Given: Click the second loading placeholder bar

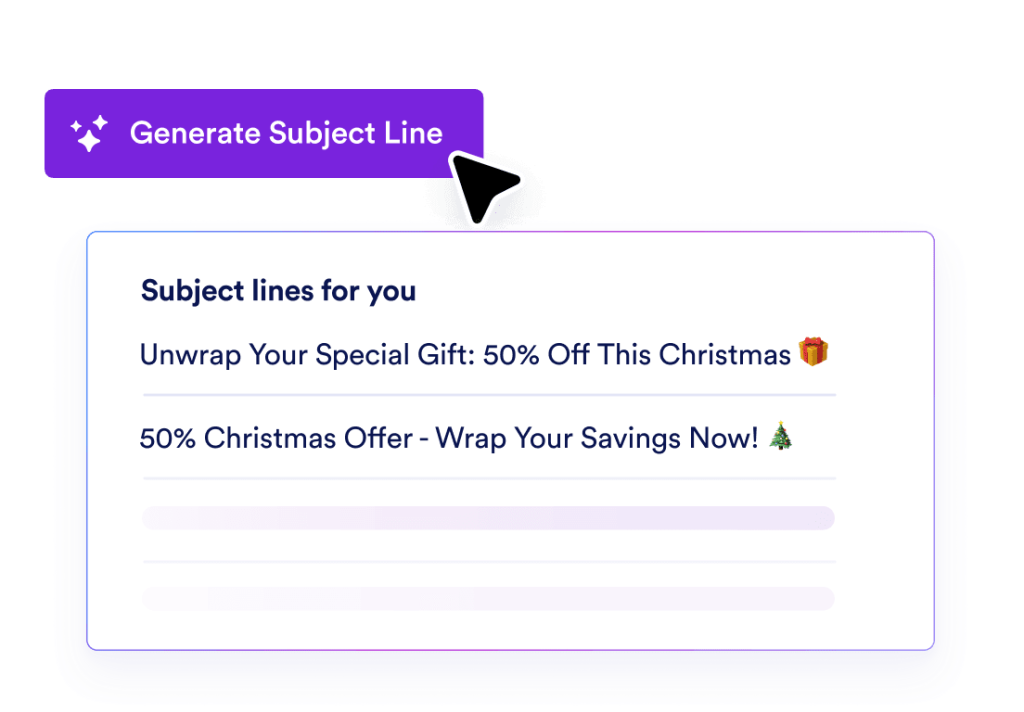Looking at the screenshot, I should (x=488, y=598).
